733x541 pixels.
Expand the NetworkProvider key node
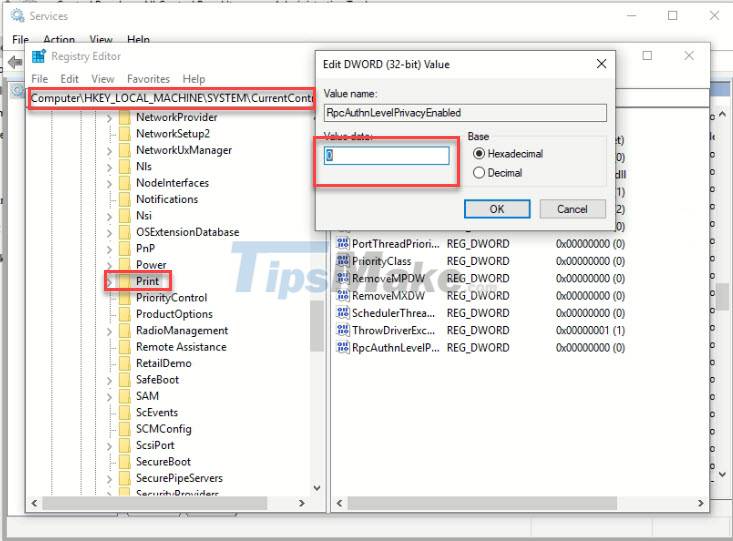[109, 118]
